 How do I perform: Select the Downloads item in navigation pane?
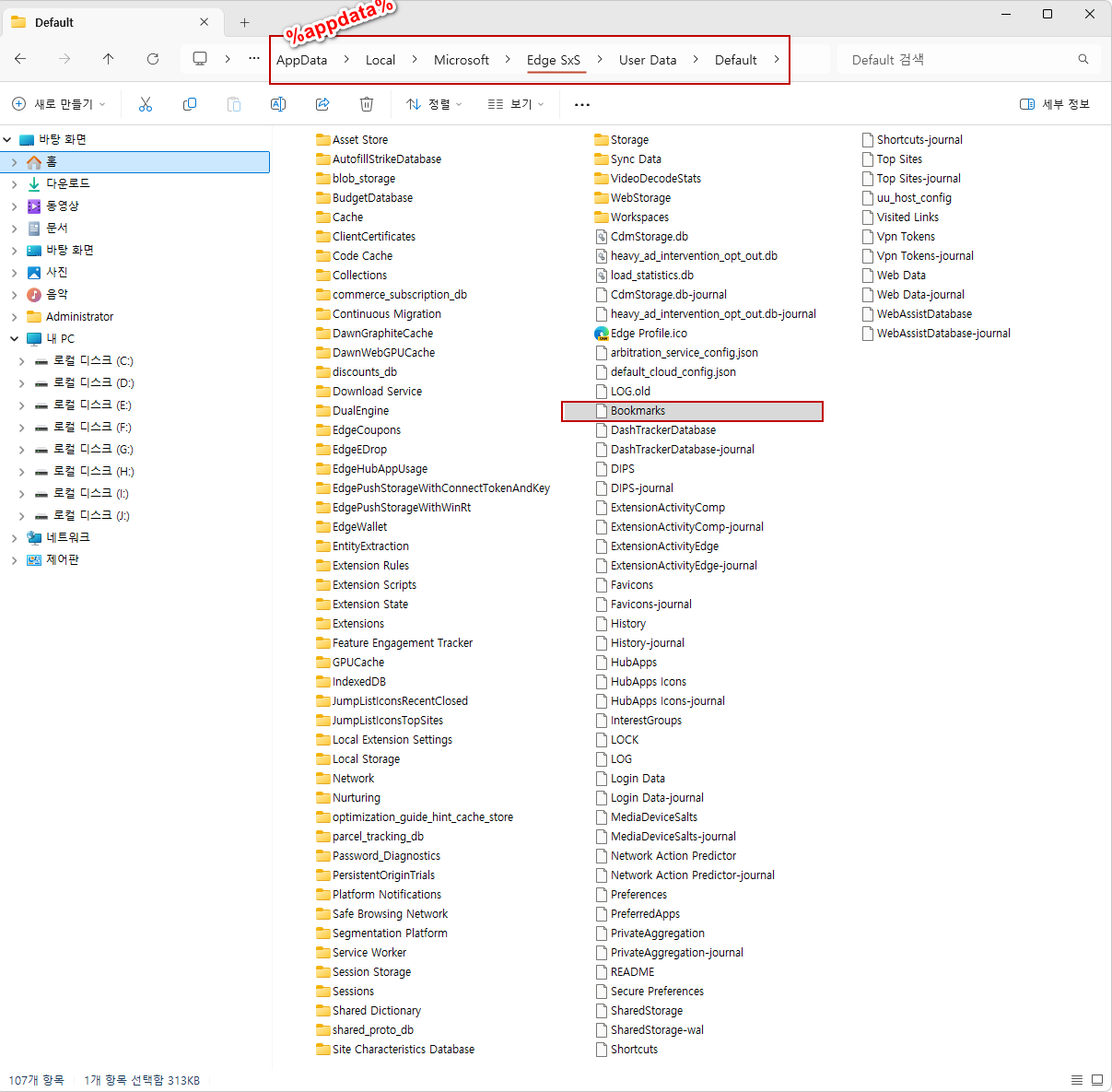tap(68, 183)
